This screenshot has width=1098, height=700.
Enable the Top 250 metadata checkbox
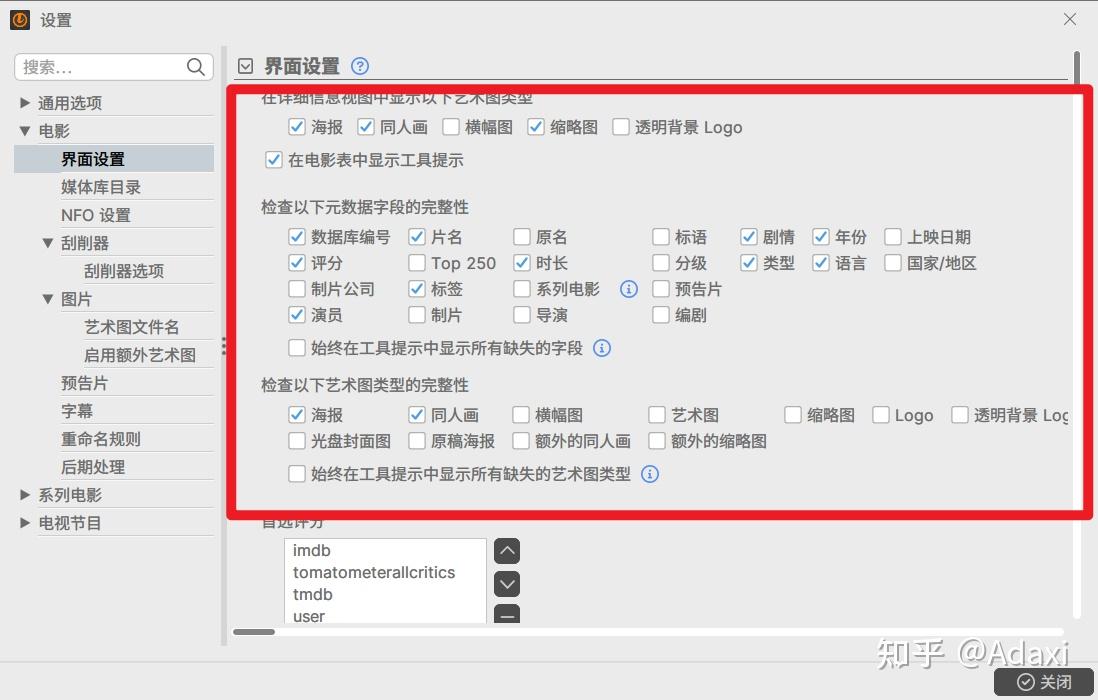point(417,263)
